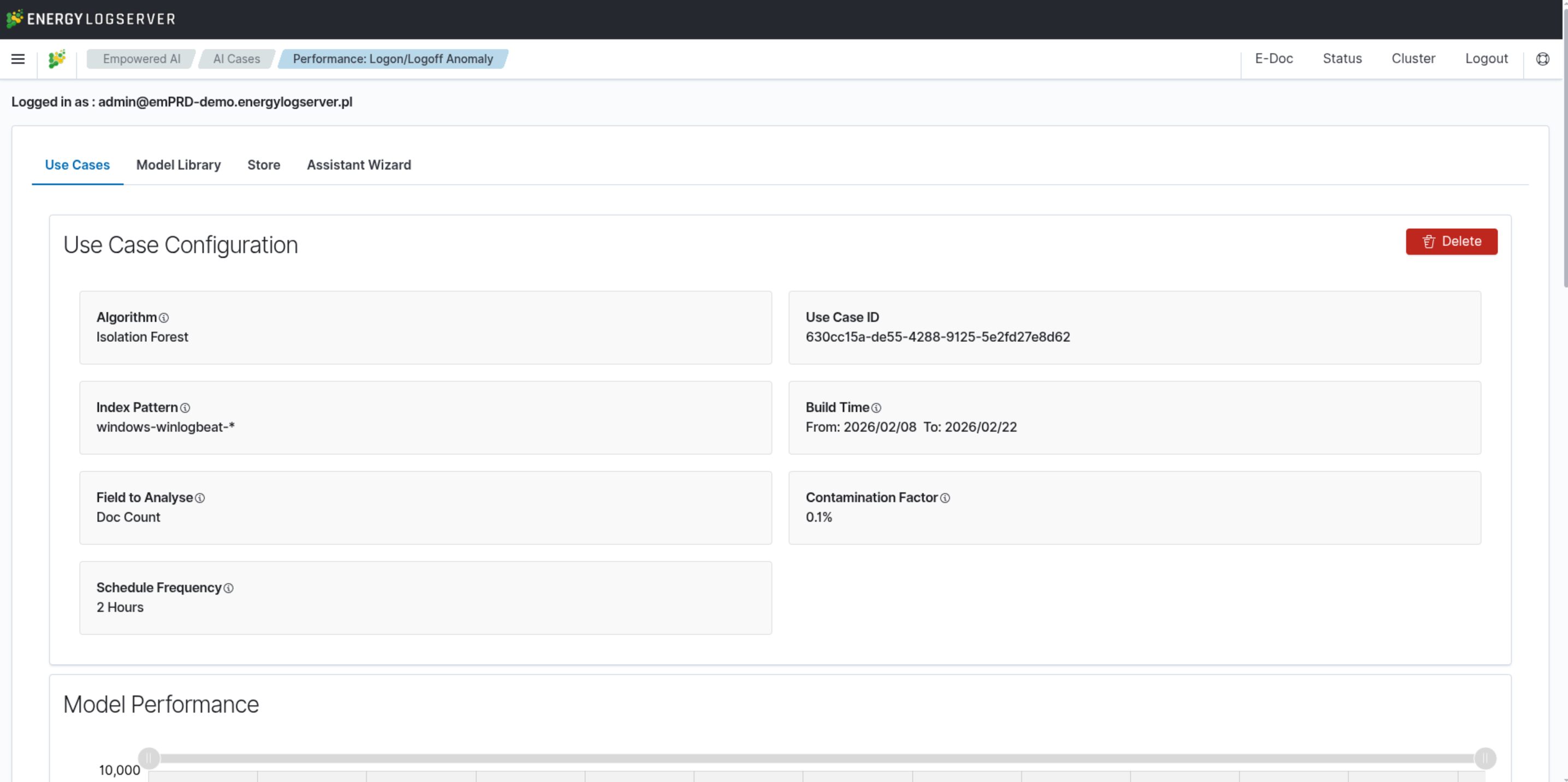The height and width of the screenshot is (782, 1568).
Task: Switch to the Model Library tab
Action: tap(179, 165)
